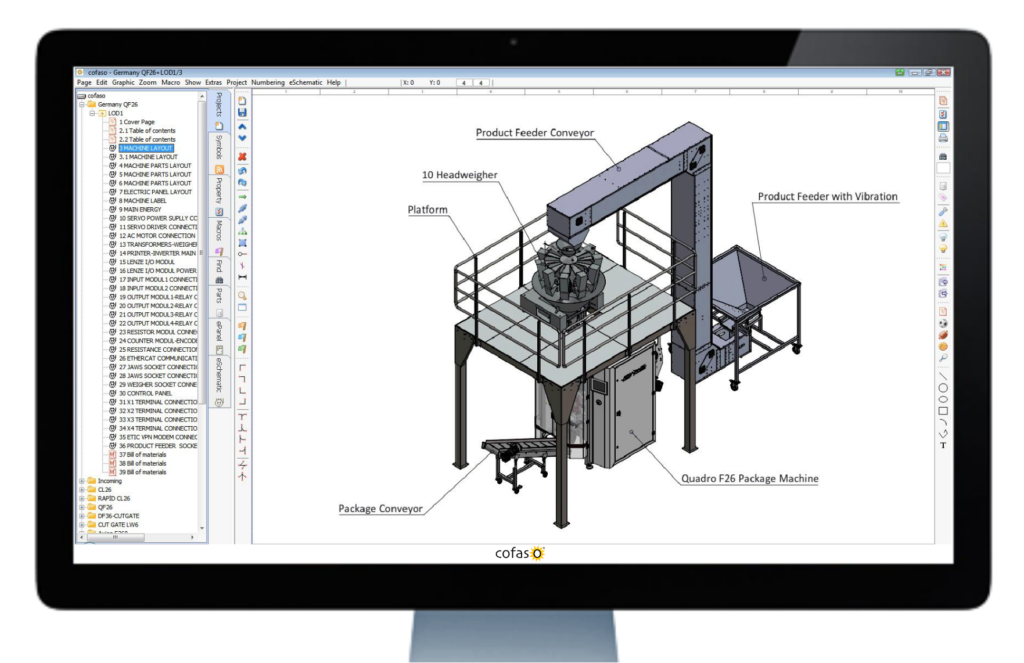This screenshot has height=663, width=1024.
Task: Select the circle drawing tool
Action: [943, 387]
